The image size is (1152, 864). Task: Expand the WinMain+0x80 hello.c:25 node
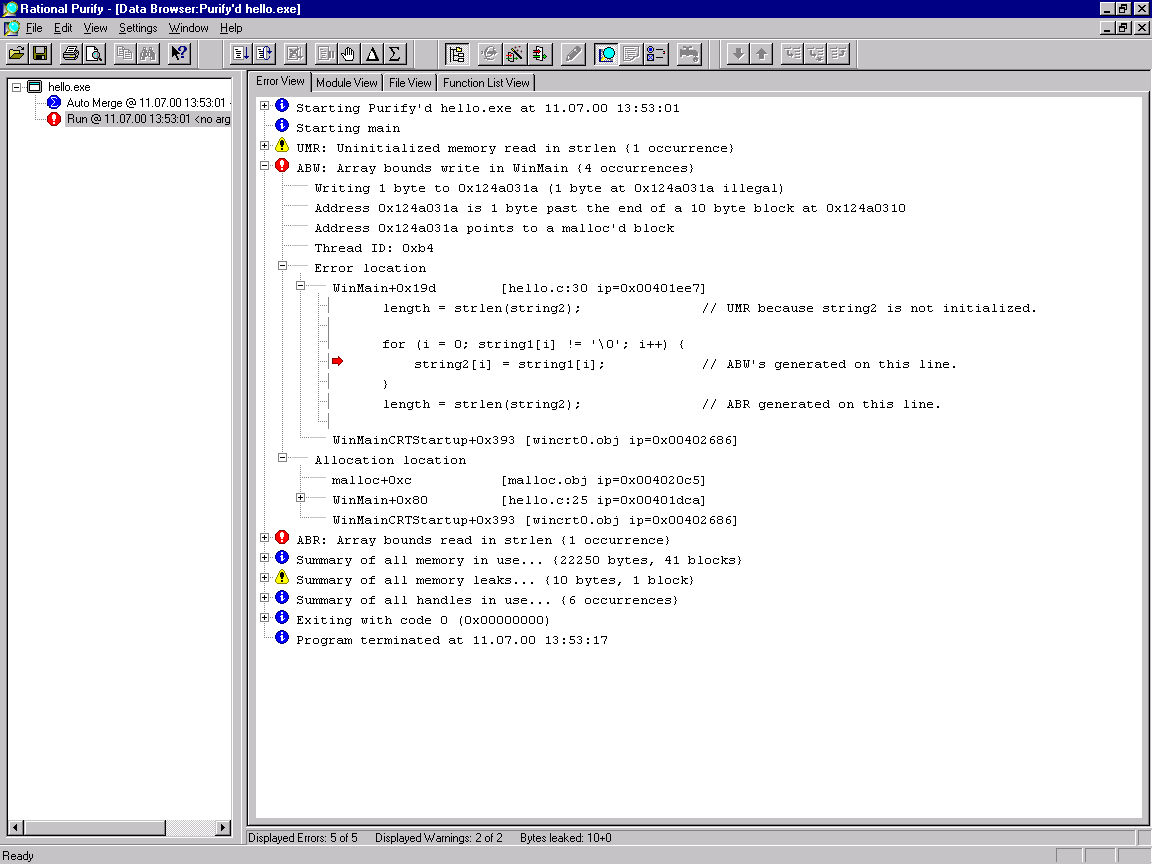tap(300, 497)
